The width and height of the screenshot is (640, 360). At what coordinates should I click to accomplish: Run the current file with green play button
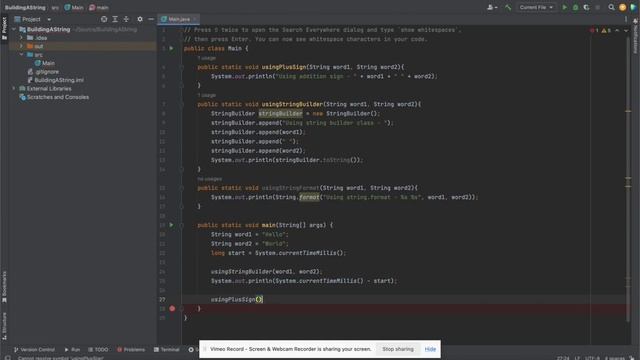coord(564,7)
